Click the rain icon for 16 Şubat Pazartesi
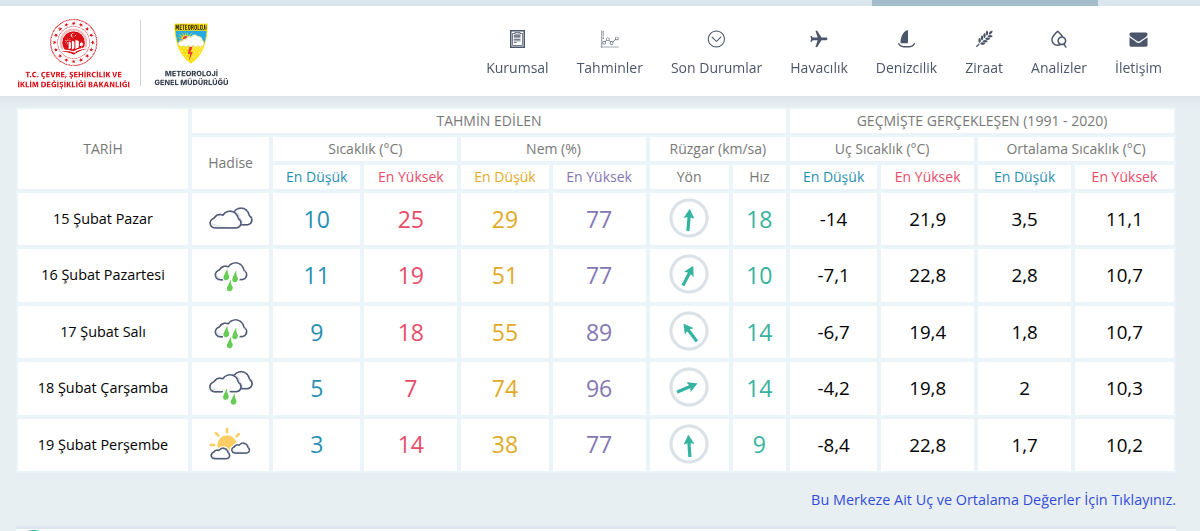Screen dimensions: 1200x531 click(x=230, y=276)
